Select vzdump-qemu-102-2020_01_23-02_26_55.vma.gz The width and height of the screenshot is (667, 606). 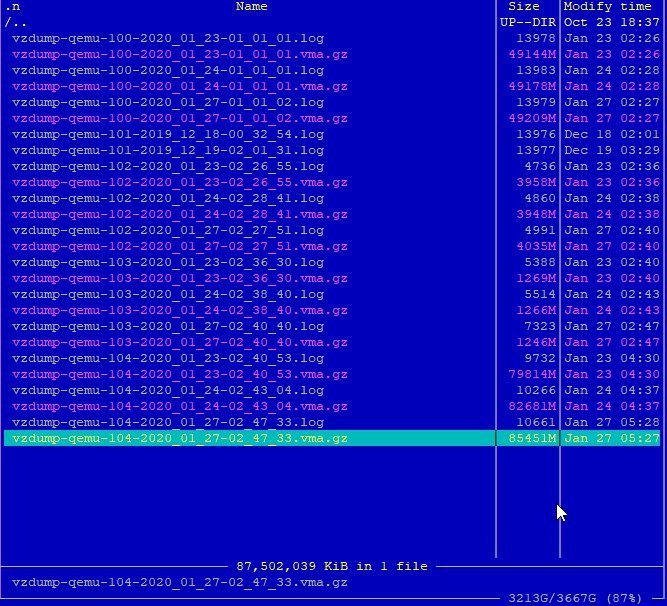(180, 182)
